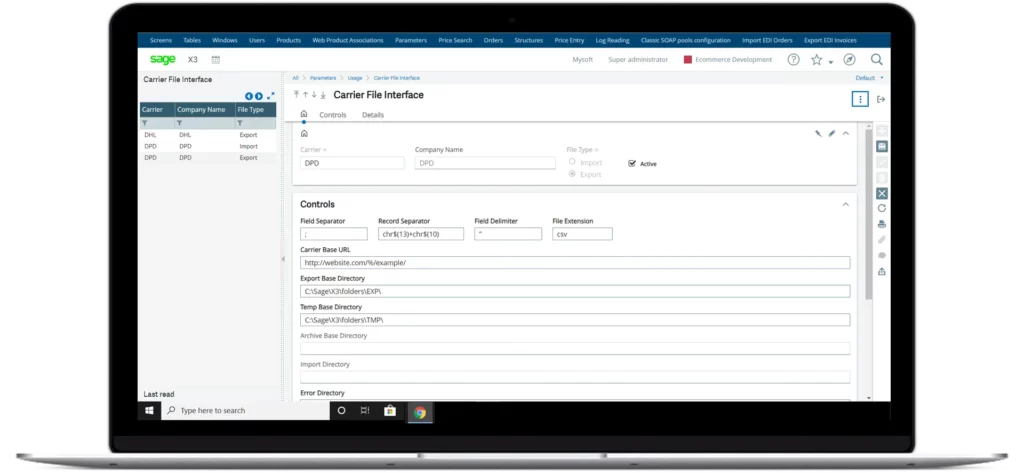The width and height of the screenshot is (1024, 473).
Task: Click the exit page icon
Action: (881, 99)
